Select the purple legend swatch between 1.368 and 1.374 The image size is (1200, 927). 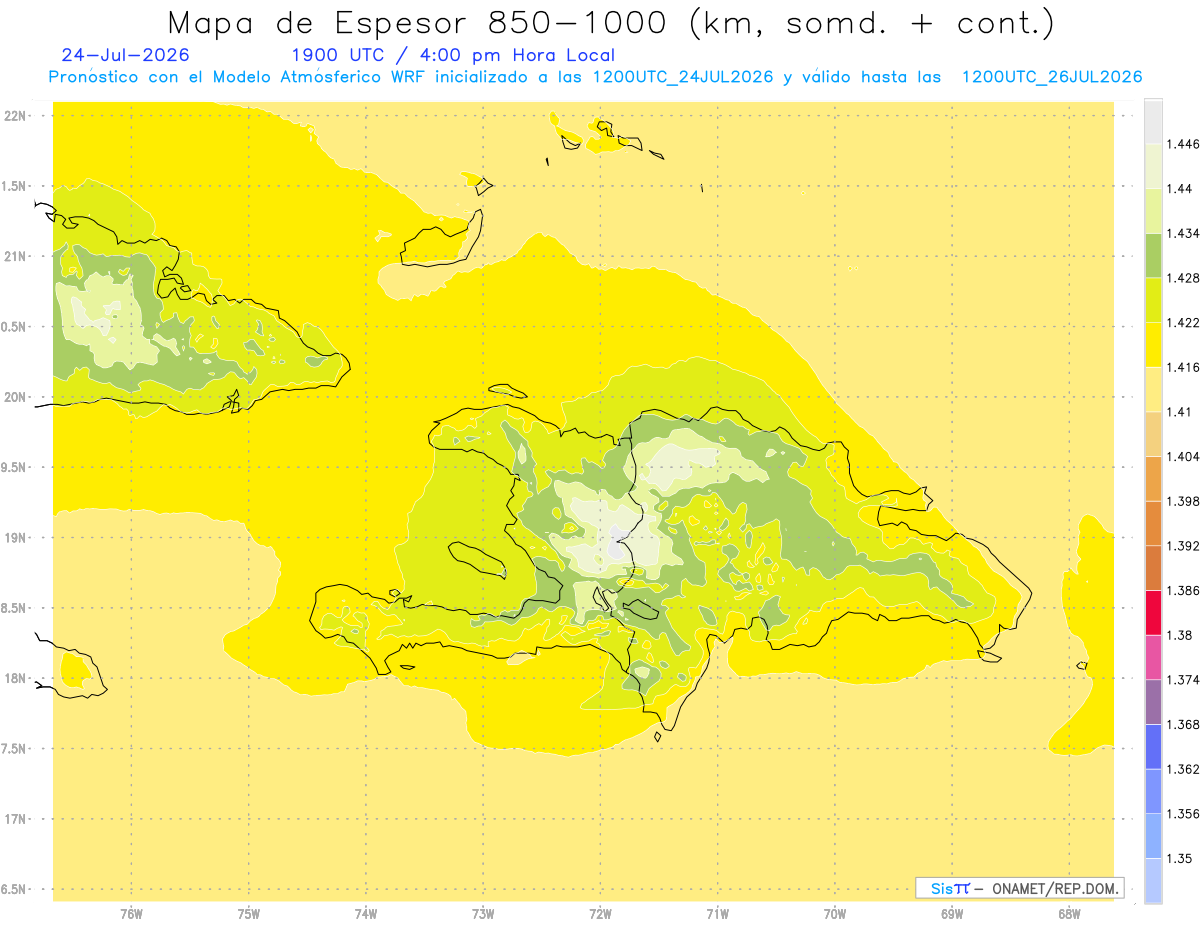pos(1153,701)
